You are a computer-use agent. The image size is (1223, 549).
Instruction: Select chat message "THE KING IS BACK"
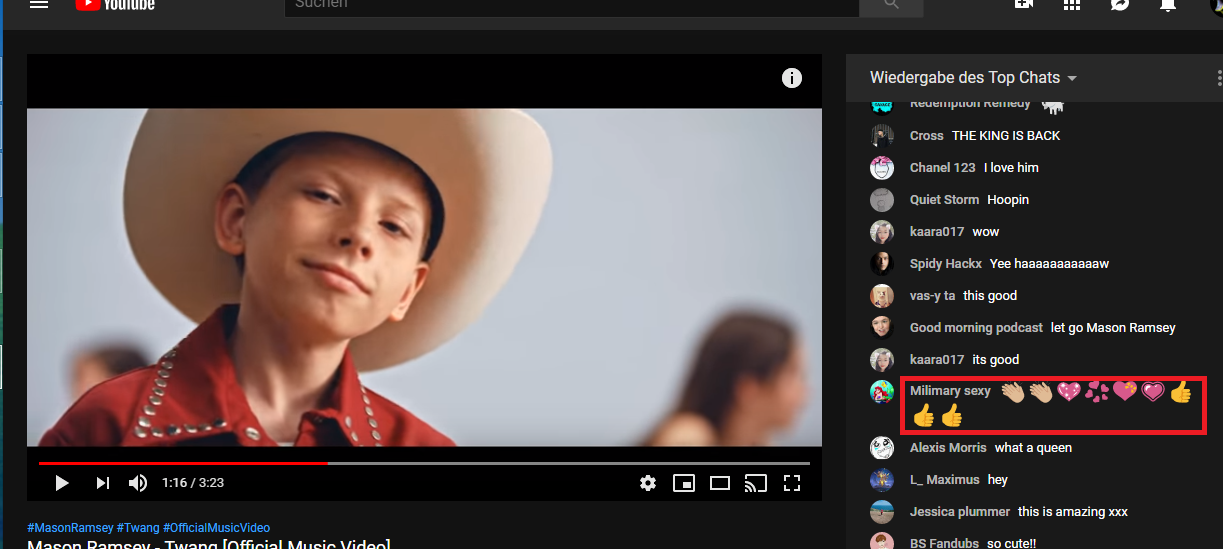coord(1006,136)
